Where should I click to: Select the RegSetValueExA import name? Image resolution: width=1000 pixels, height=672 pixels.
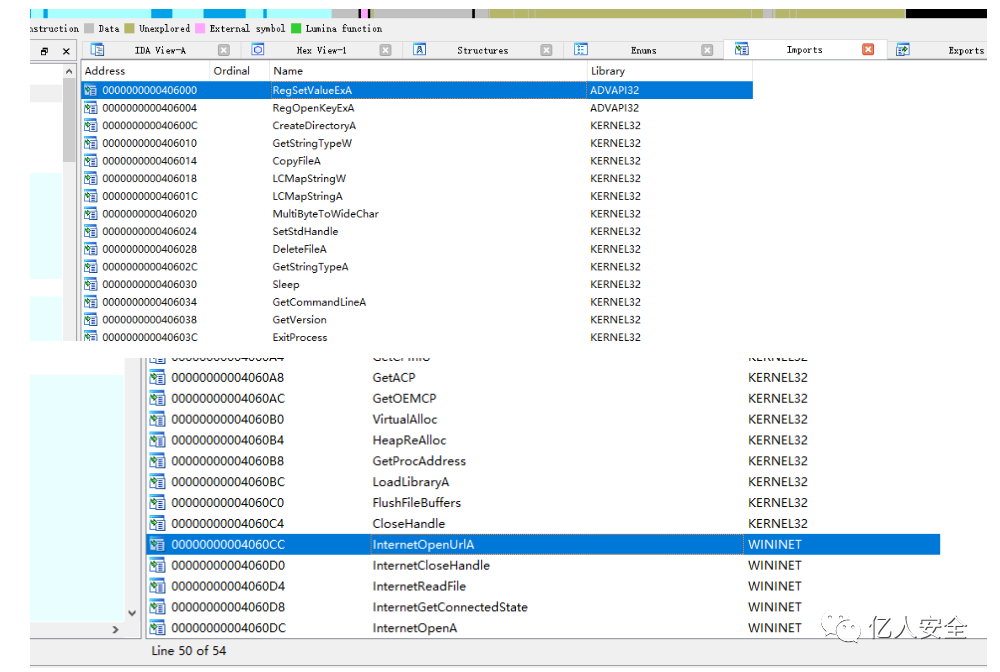click(312, 91)
